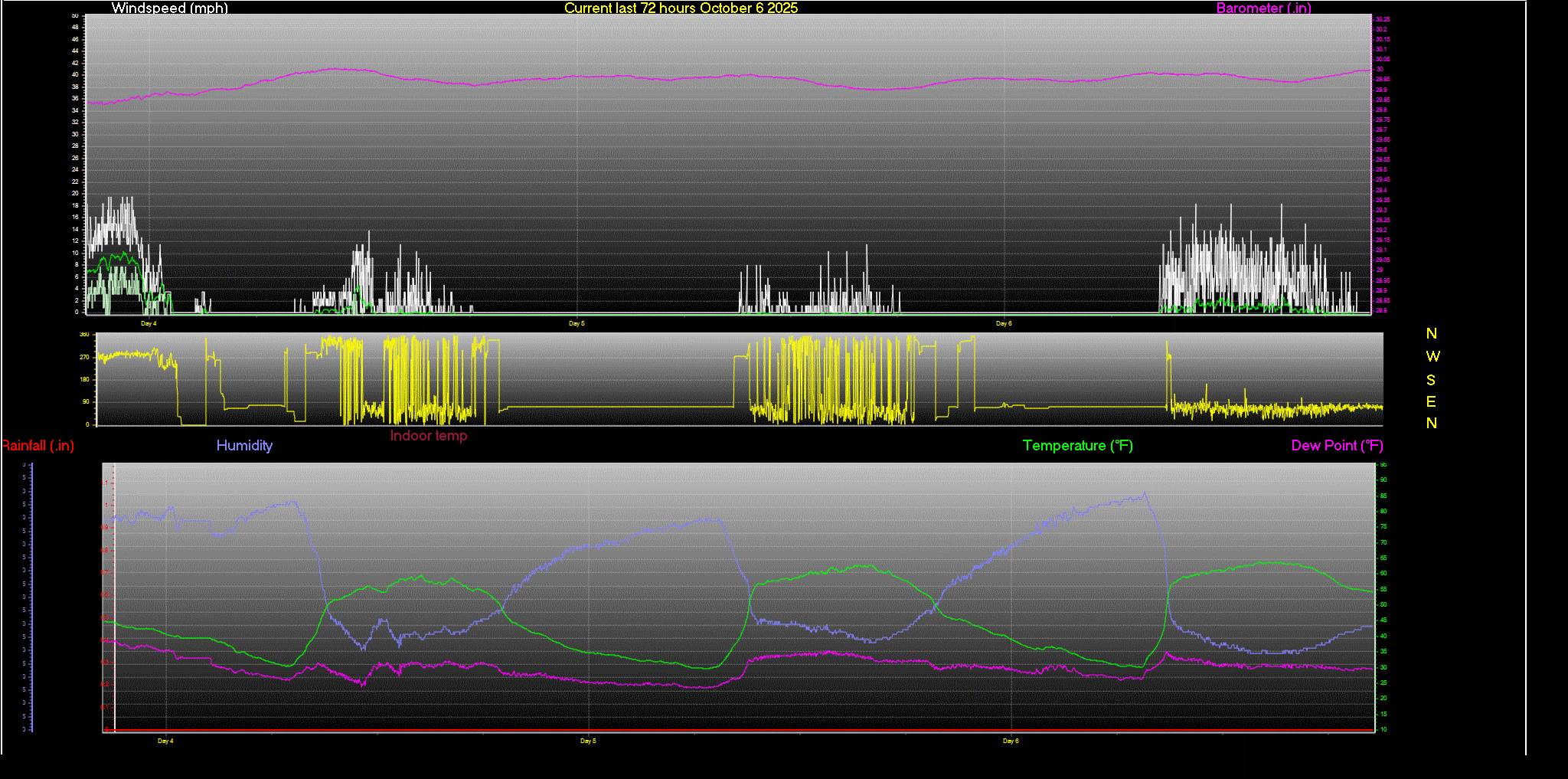Select the chart title 'Current last 72 hours'
Viewport: 1568px width, 779px height.
coord(681,8)
